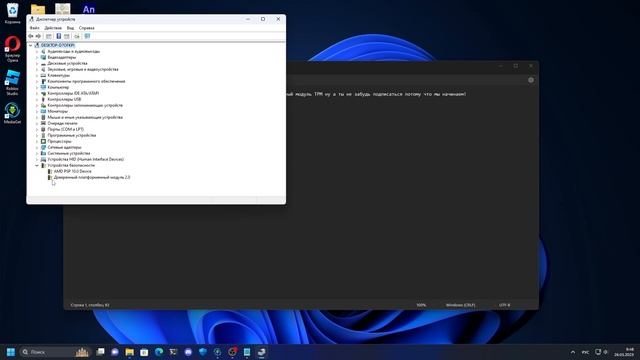Open the Вид menu

(x=70, y=28)
